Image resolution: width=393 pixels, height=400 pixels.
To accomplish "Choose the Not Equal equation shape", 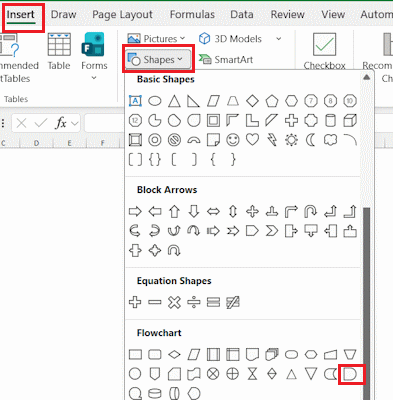I will pyautogui.click(x=233, y=302).
